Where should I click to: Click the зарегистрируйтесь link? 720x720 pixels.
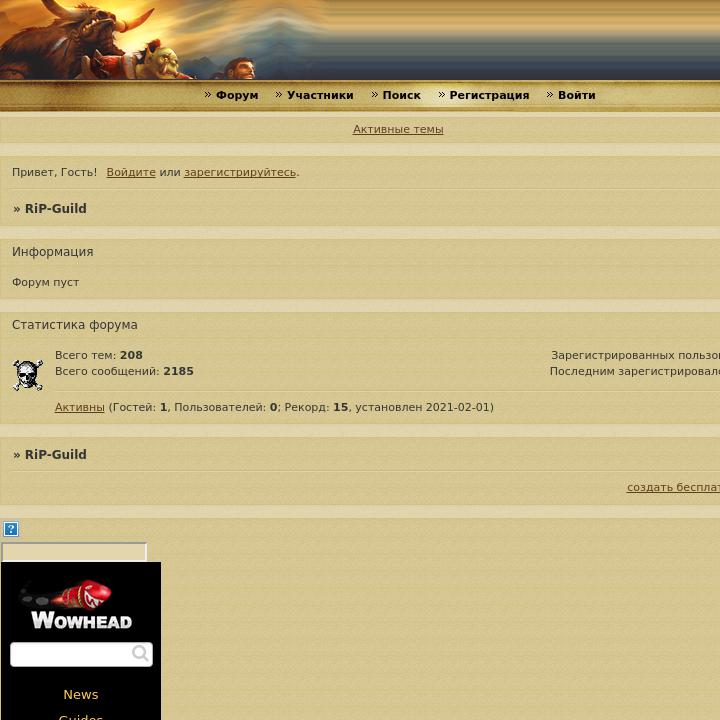[240, 172]
